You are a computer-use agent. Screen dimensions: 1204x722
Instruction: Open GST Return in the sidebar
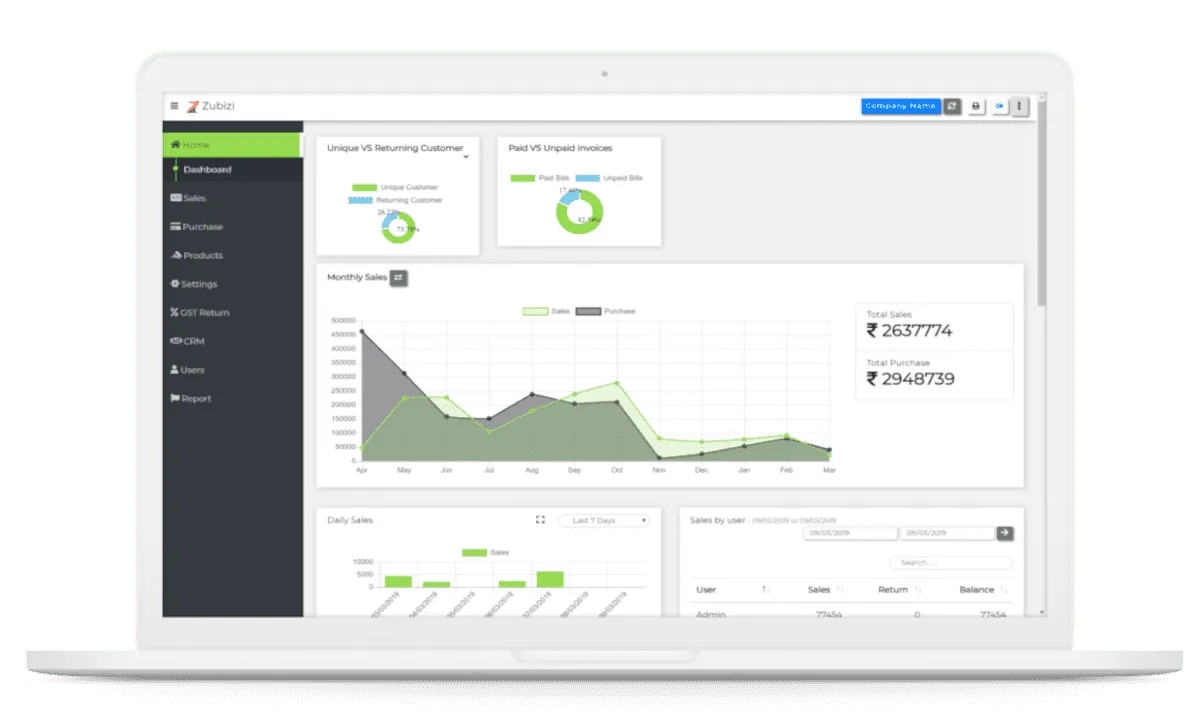[x=200, y=313]
